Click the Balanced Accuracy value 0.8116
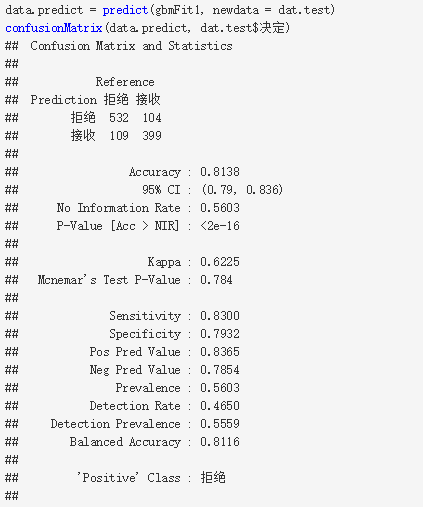Viewport: 423px width, 507px height. coord(220,442)
